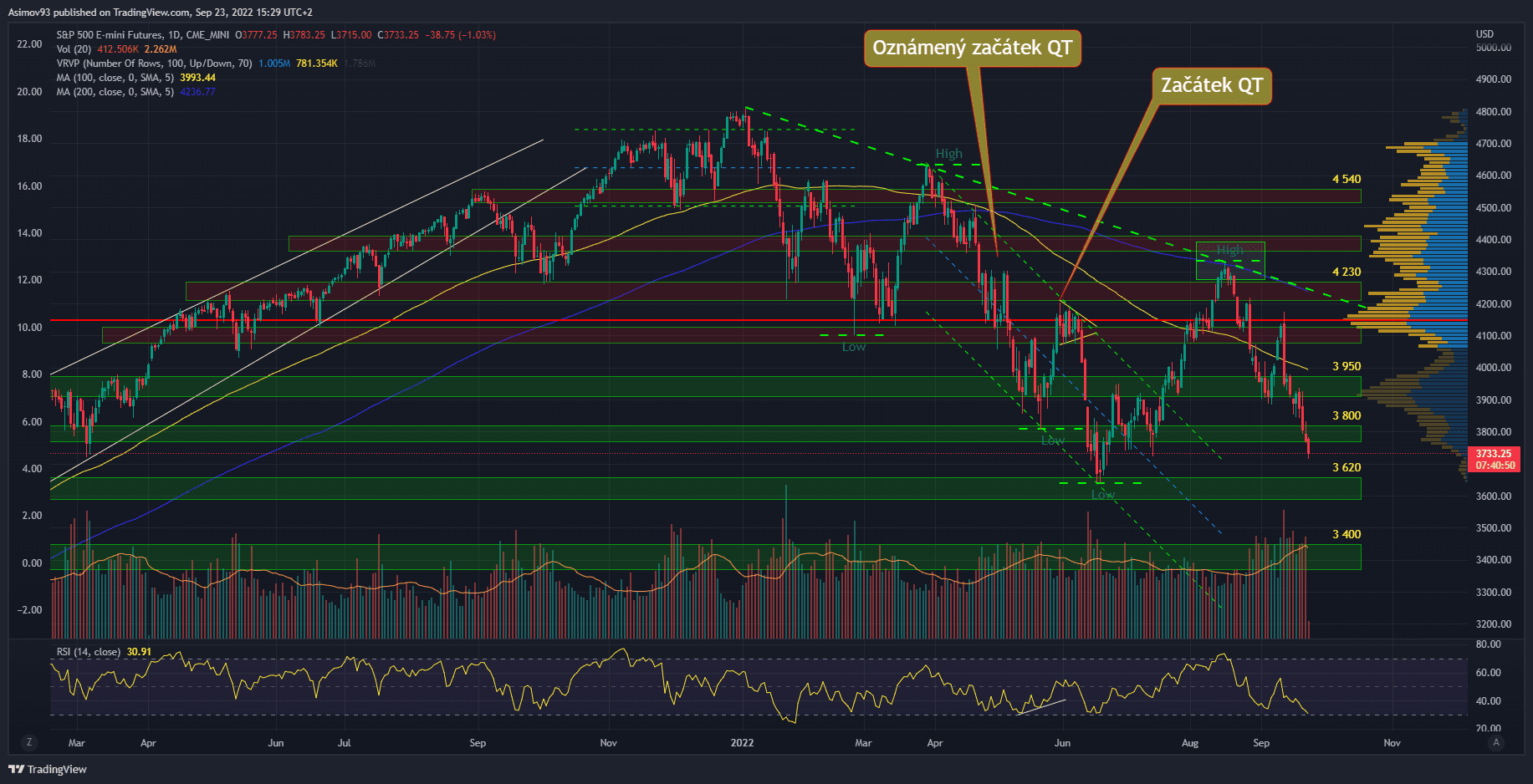Click the current price label 3733.25
1533x784 pixels.
[1493, 454]
